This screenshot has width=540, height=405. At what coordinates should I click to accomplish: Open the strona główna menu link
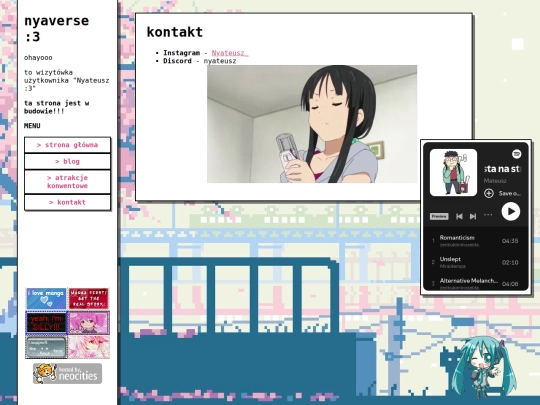point(68,145)
